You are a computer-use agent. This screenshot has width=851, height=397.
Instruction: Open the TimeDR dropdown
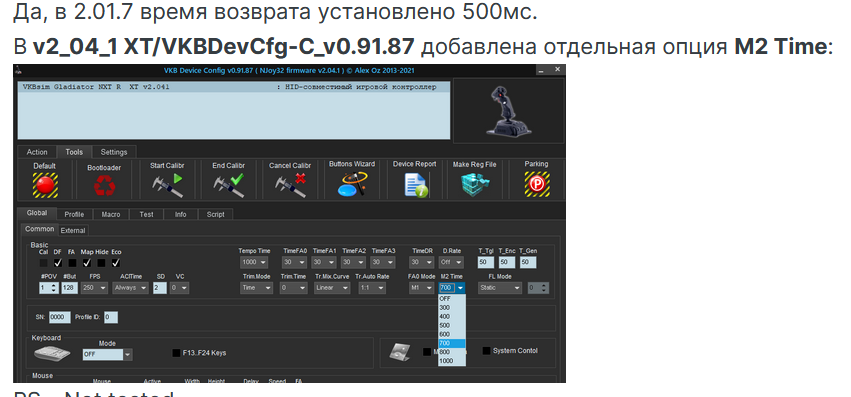click(422, 263)
